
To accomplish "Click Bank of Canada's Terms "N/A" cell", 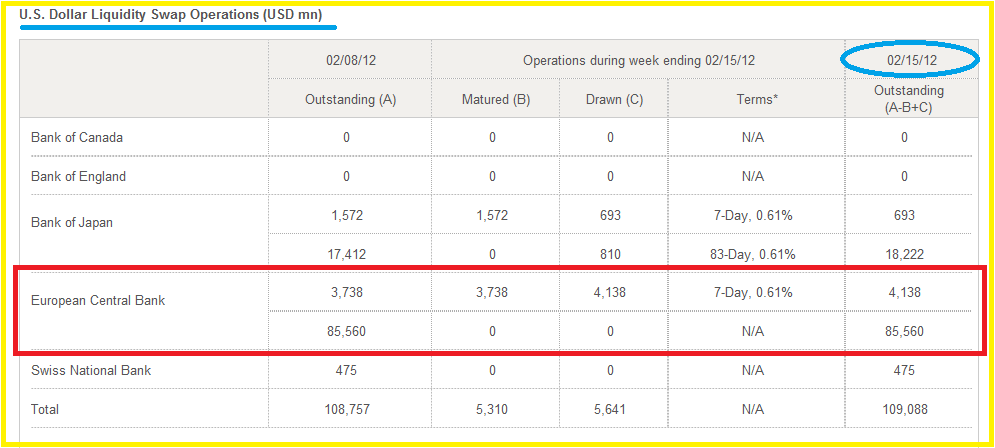I will 753,137.
